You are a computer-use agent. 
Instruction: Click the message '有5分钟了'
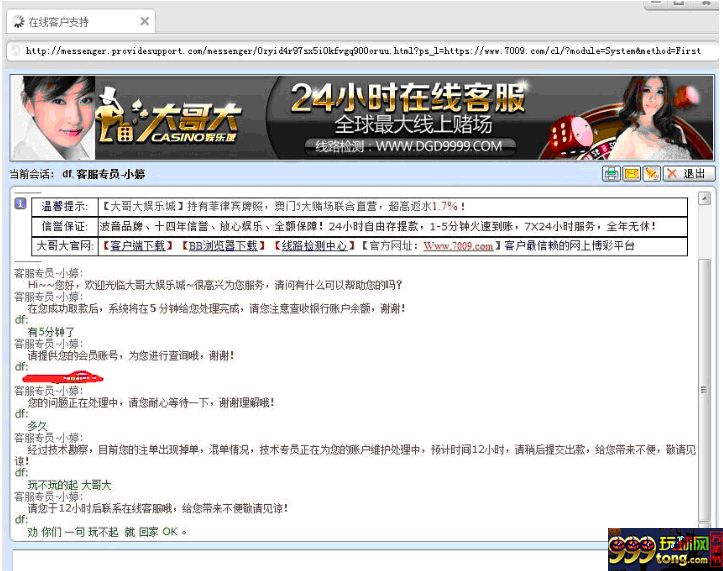[51, 332]
